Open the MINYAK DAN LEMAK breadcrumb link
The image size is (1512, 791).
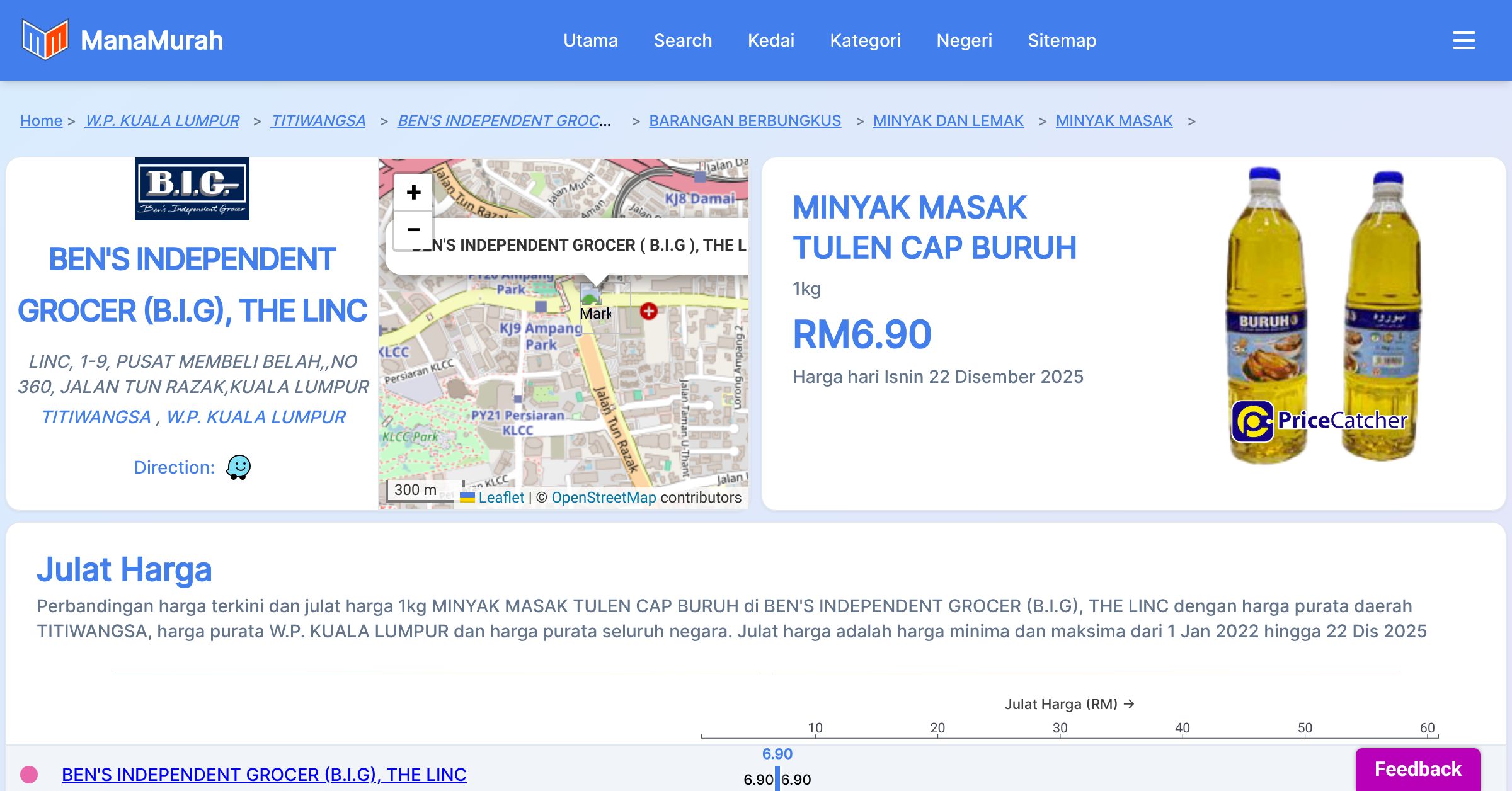click(x=948, y=120)
